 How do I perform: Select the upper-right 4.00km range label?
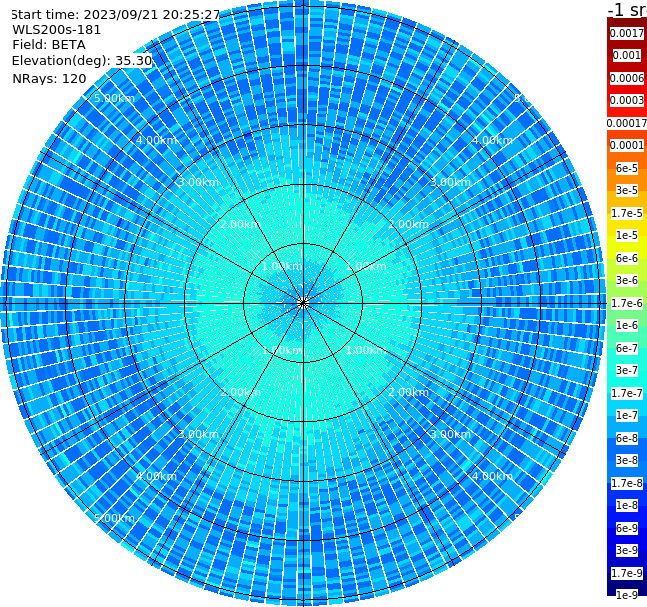[x=492, y=140]
